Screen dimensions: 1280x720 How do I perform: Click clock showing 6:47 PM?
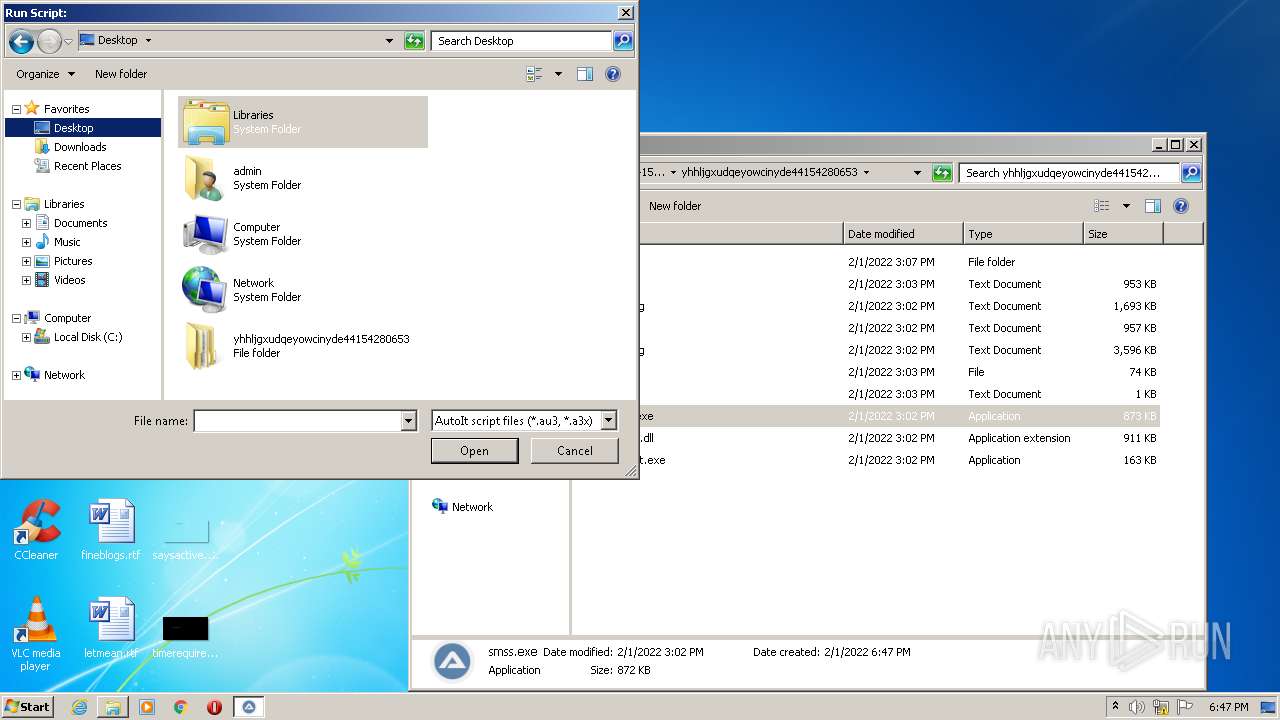click(1228, 707)
